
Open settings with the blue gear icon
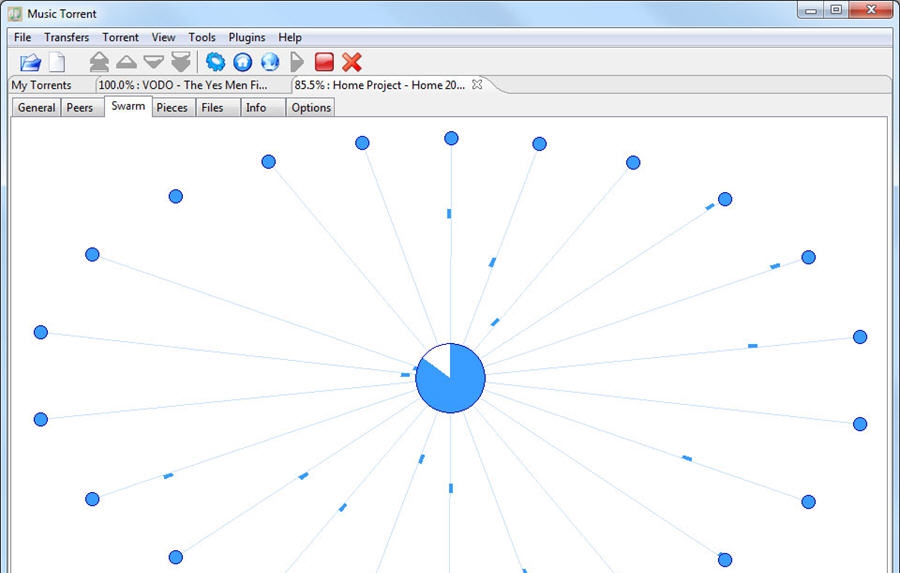click(x=215, y=62)
